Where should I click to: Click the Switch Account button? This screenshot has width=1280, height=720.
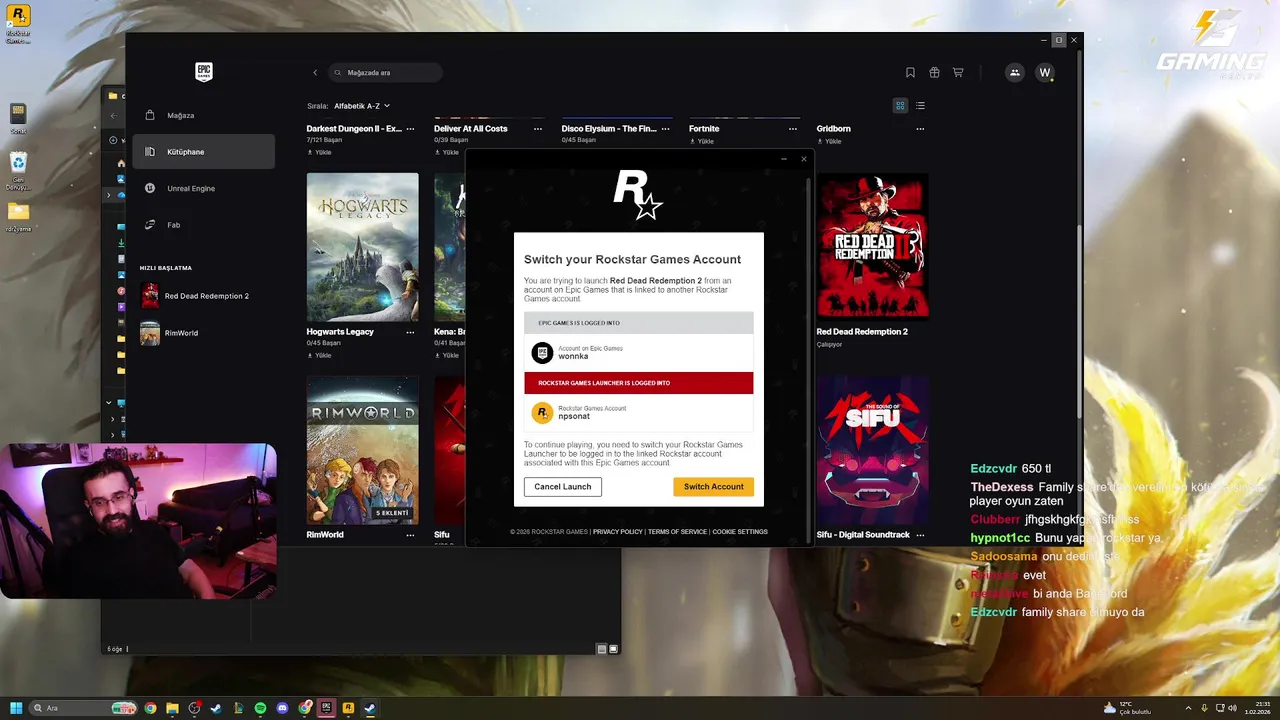pos(713,487)
